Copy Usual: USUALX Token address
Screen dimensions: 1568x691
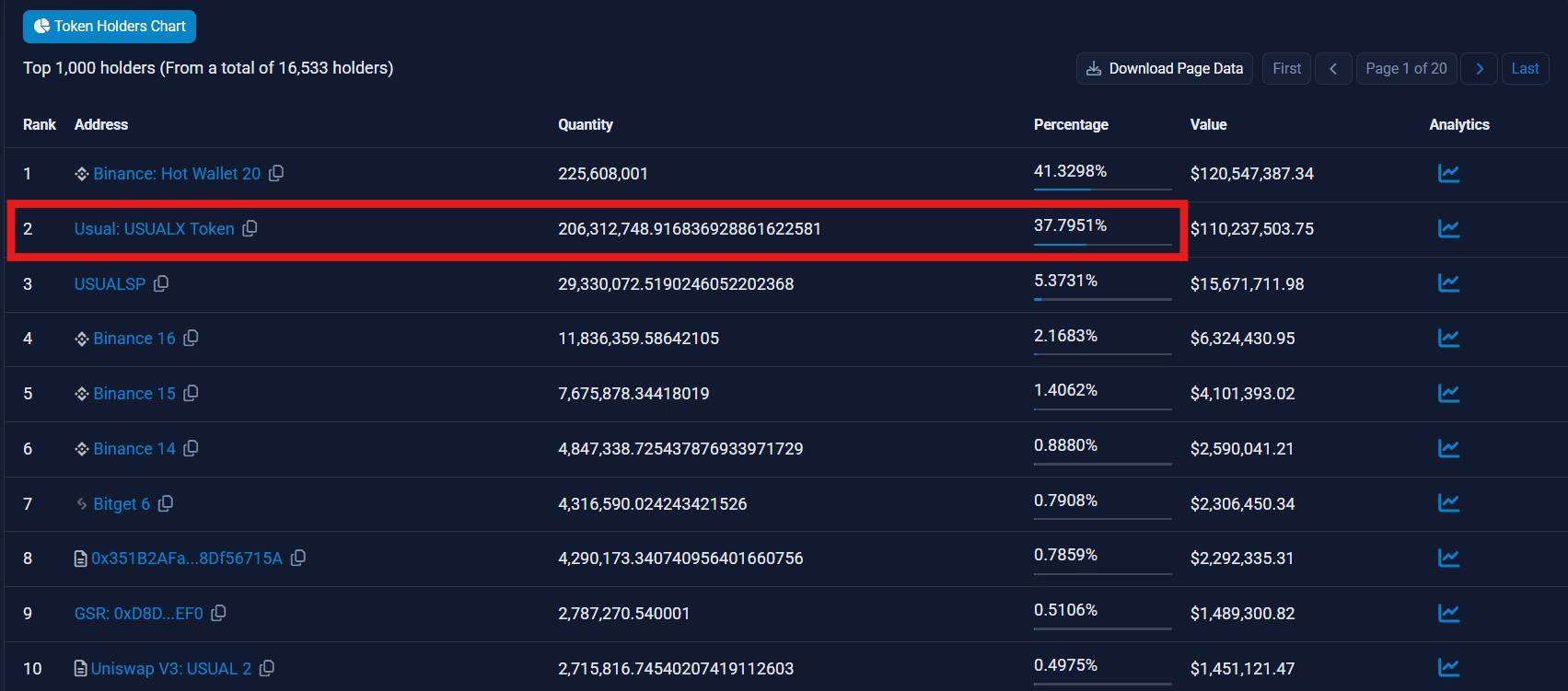[x=250, y=228]
